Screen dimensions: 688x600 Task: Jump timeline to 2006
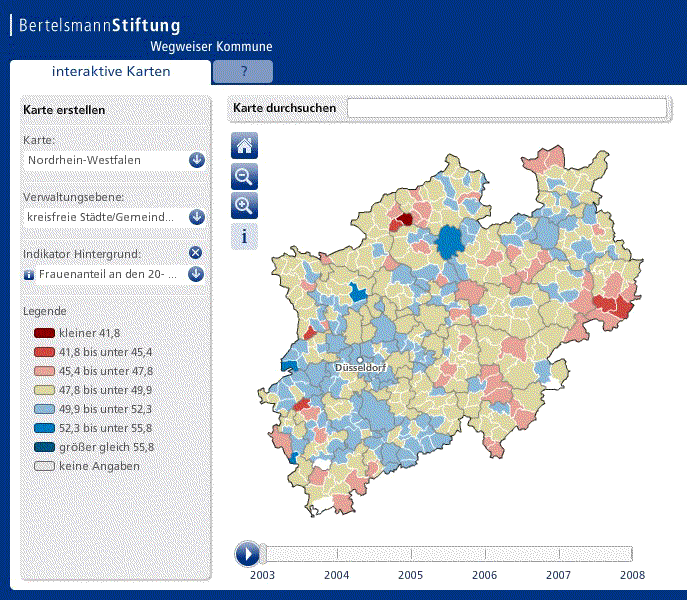coord(484,575)
